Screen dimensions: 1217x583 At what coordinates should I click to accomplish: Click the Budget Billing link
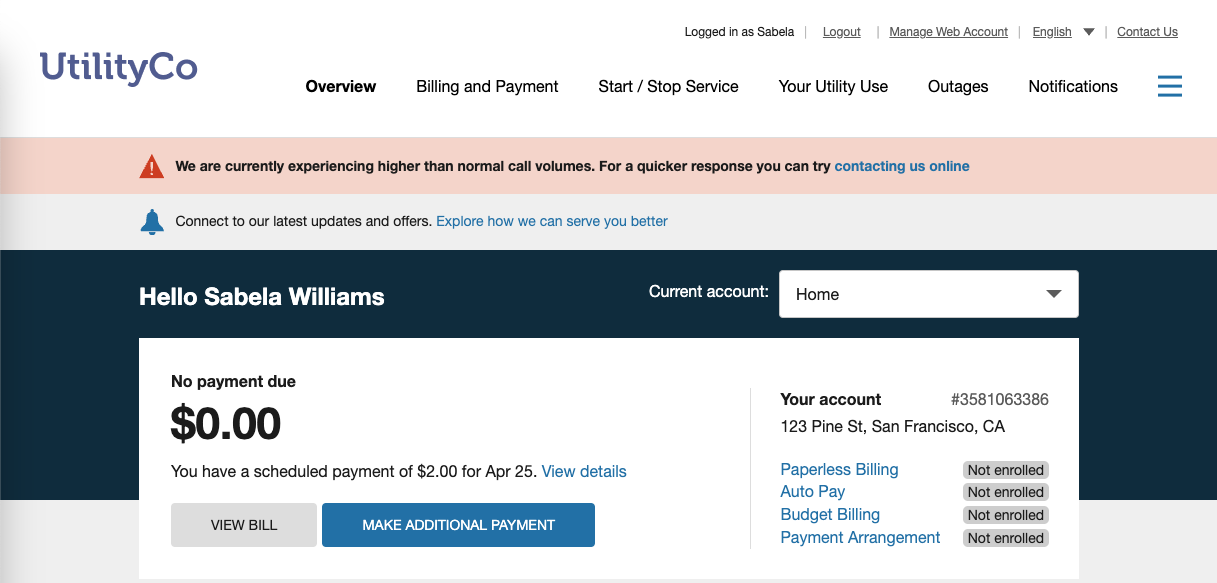click(830, 515)
